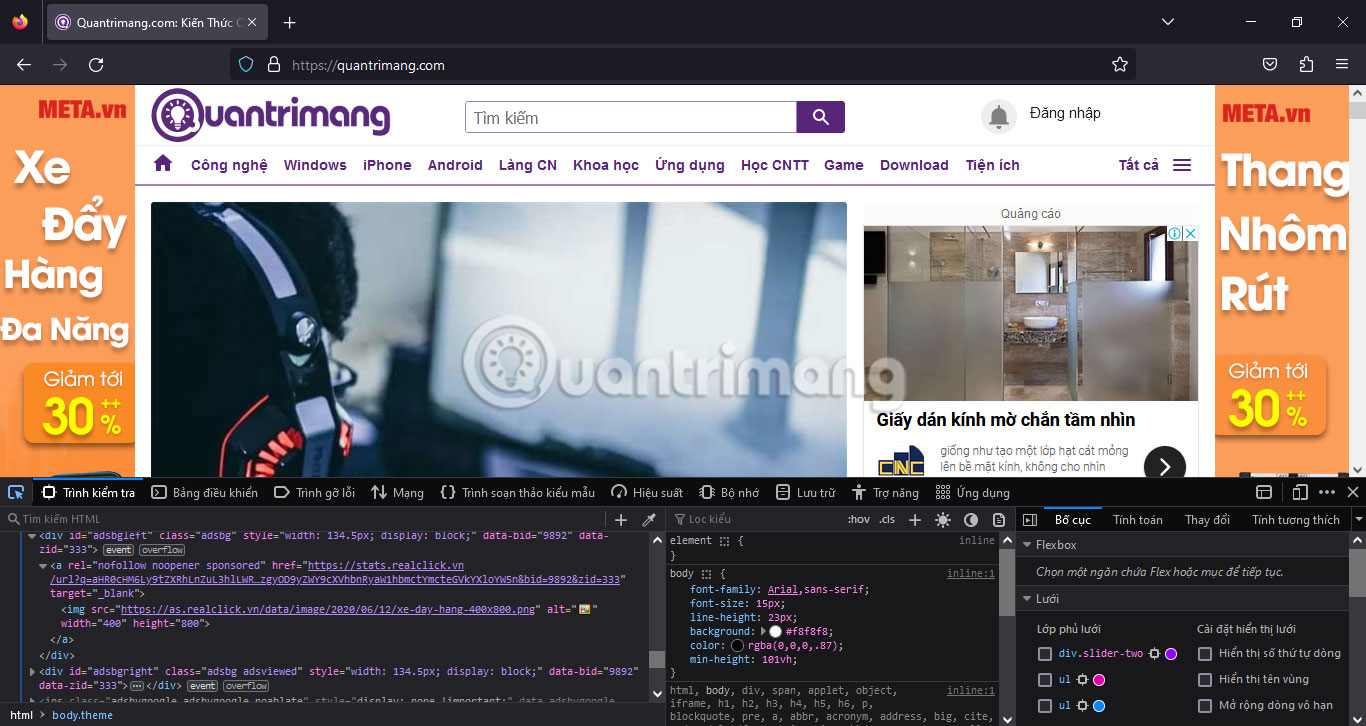Toggle print media simulation icon
The height and width of the screenshot is (726, 1366).
pos(998,519)
